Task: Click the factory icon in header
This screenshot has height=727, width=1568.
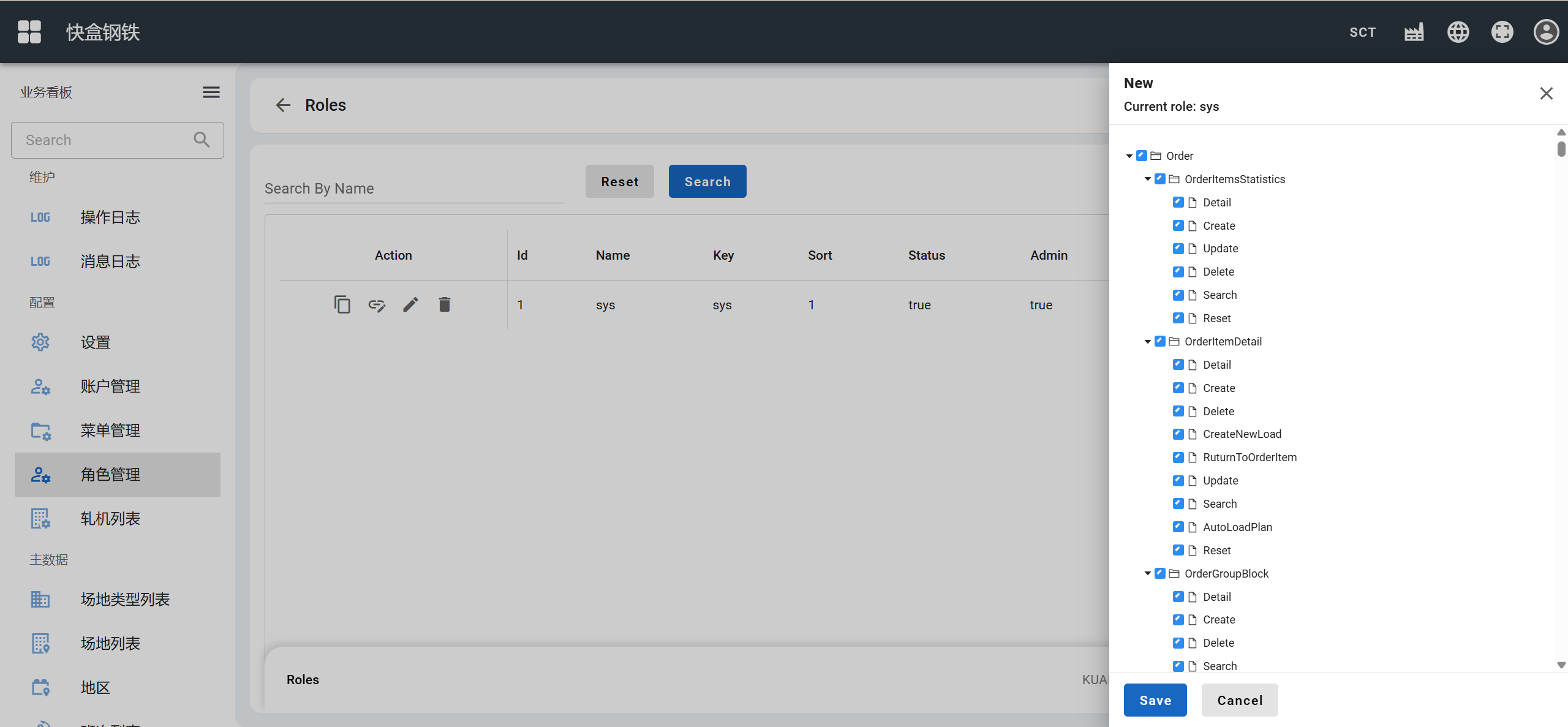Action: (1414, 32)
